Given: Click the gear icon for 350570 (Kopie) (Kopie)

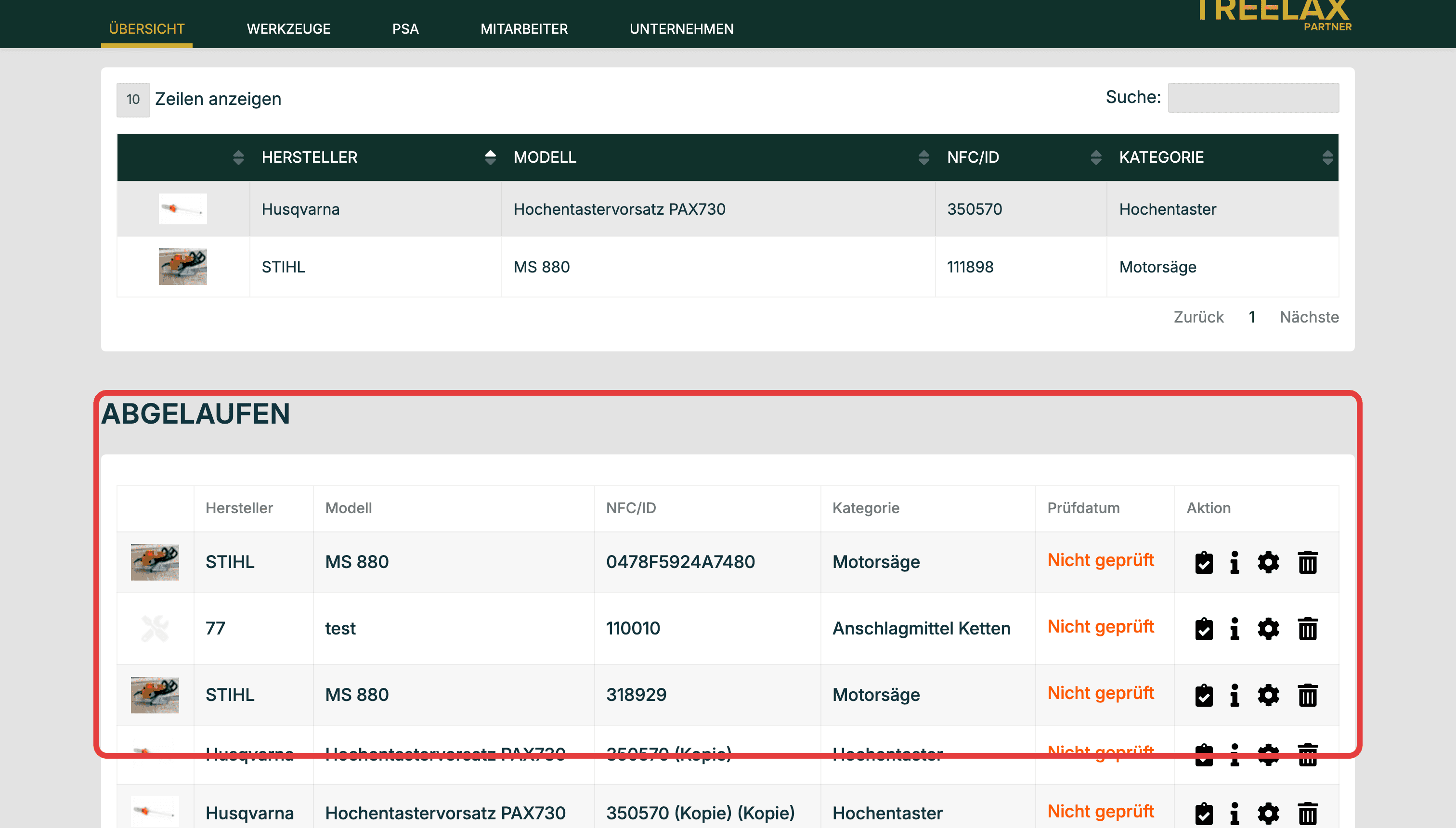Looking at the screenshot, I should (x=1268, y=814).
